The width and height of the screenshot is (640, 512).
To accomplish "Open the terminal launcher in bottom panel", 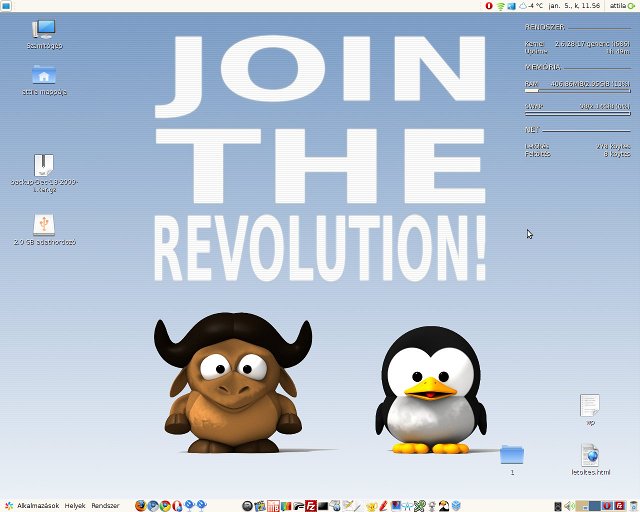I will (x=323, y=506).
